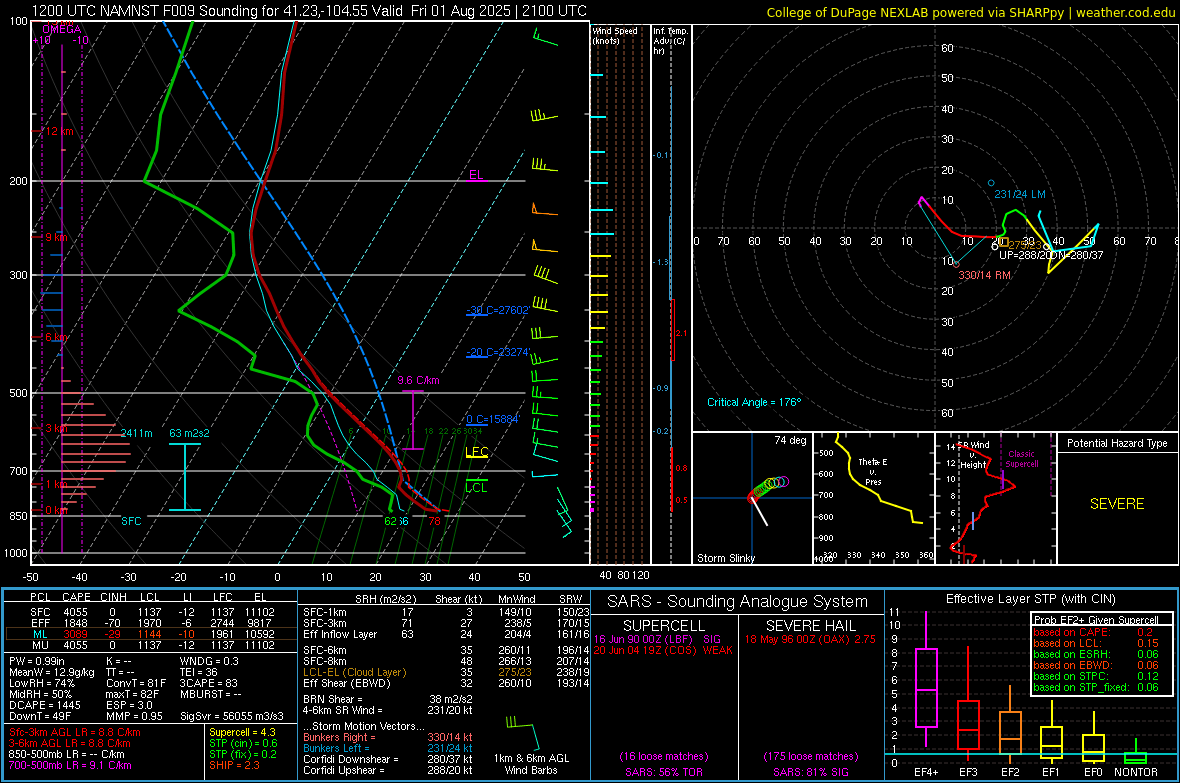Click the green NONTOR box in the STP plot

[x=1135, y=757]
